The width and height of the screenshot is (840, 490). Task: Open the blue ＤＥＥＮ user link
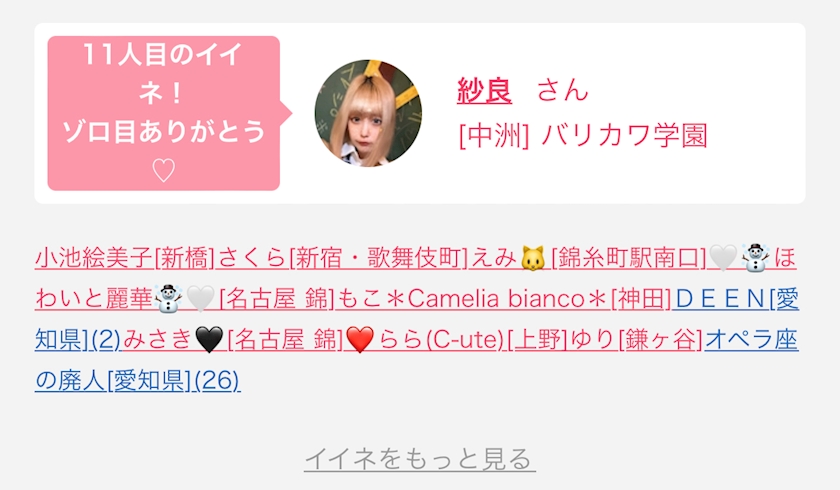[x=719, y=299]
